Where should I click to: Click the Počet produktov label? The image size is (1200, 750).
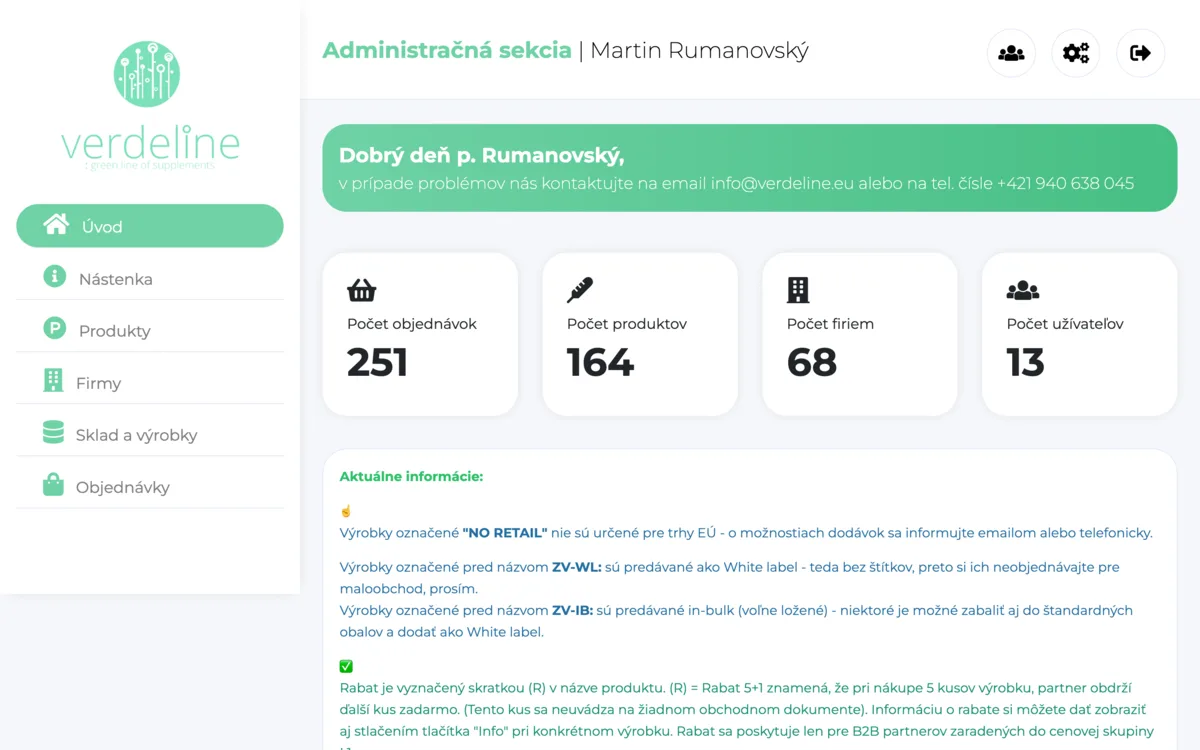click(627, 324)
